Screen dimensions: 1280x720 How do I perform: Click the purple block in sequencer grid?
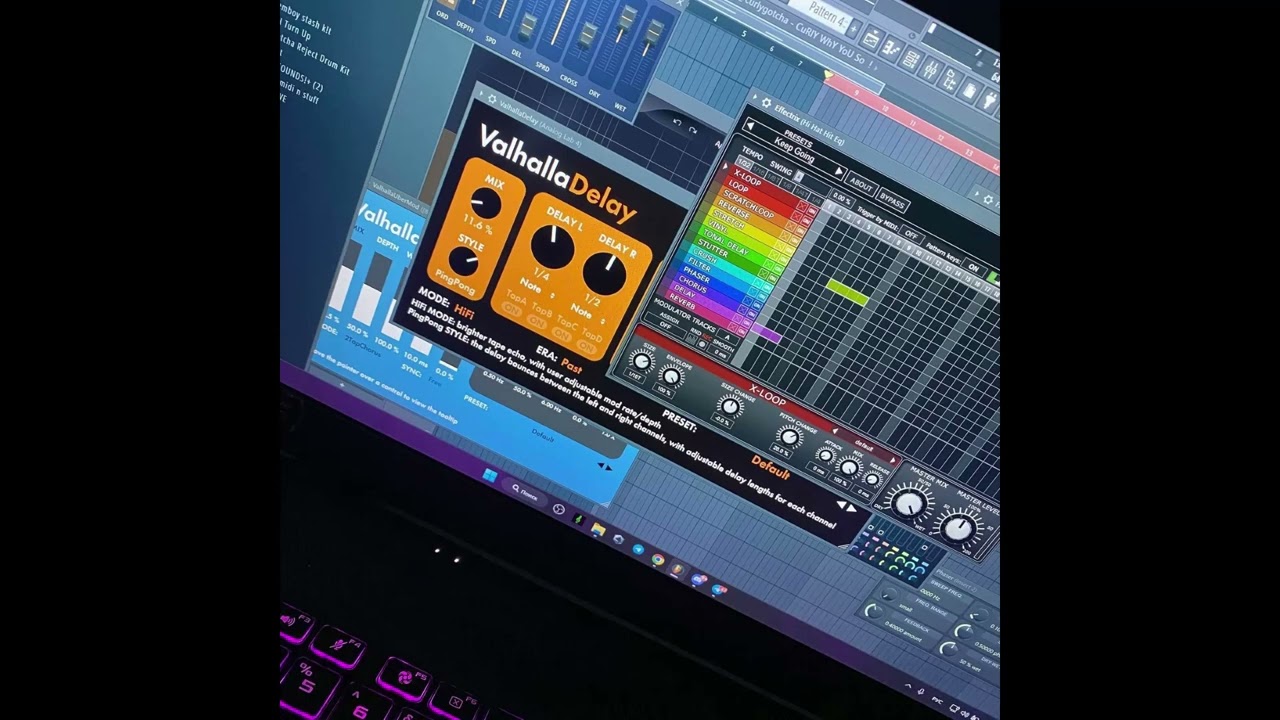(766, 333)
